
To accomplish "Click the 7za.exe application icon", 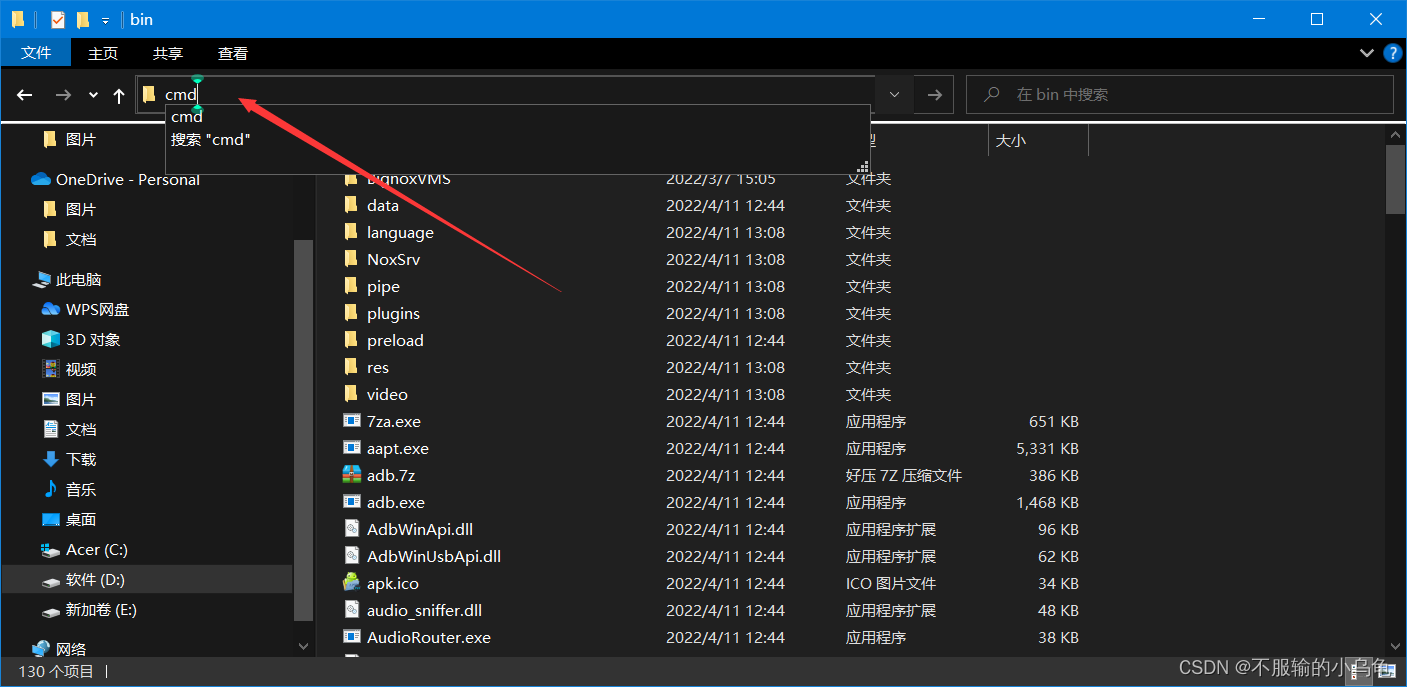I will (x=351, y=421).
